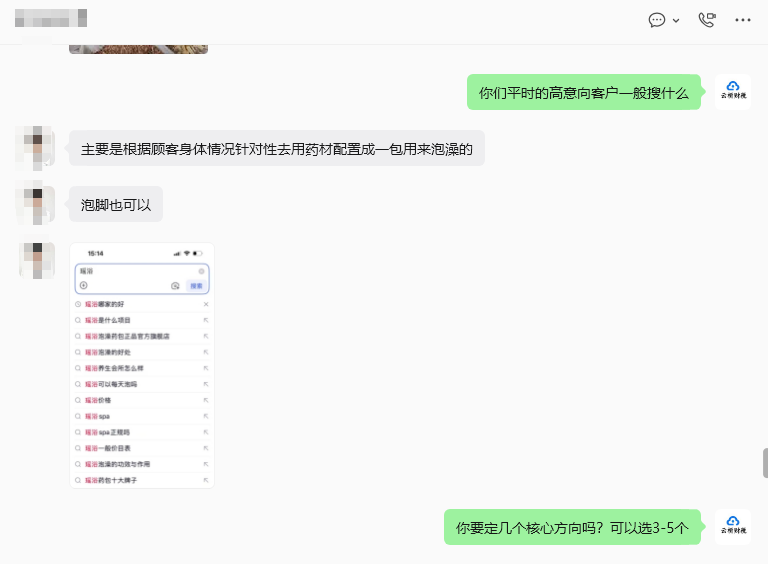Viewport: 768px width, 564px height.
Task: Select the 泡脚也可以 message bubble
Action: click(x=116, y=204)
